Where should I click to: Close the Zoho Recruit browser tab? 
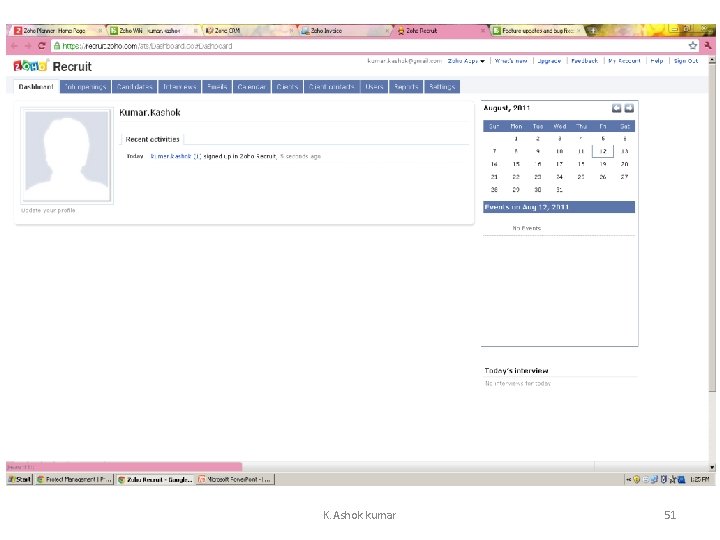coord(483,30)
